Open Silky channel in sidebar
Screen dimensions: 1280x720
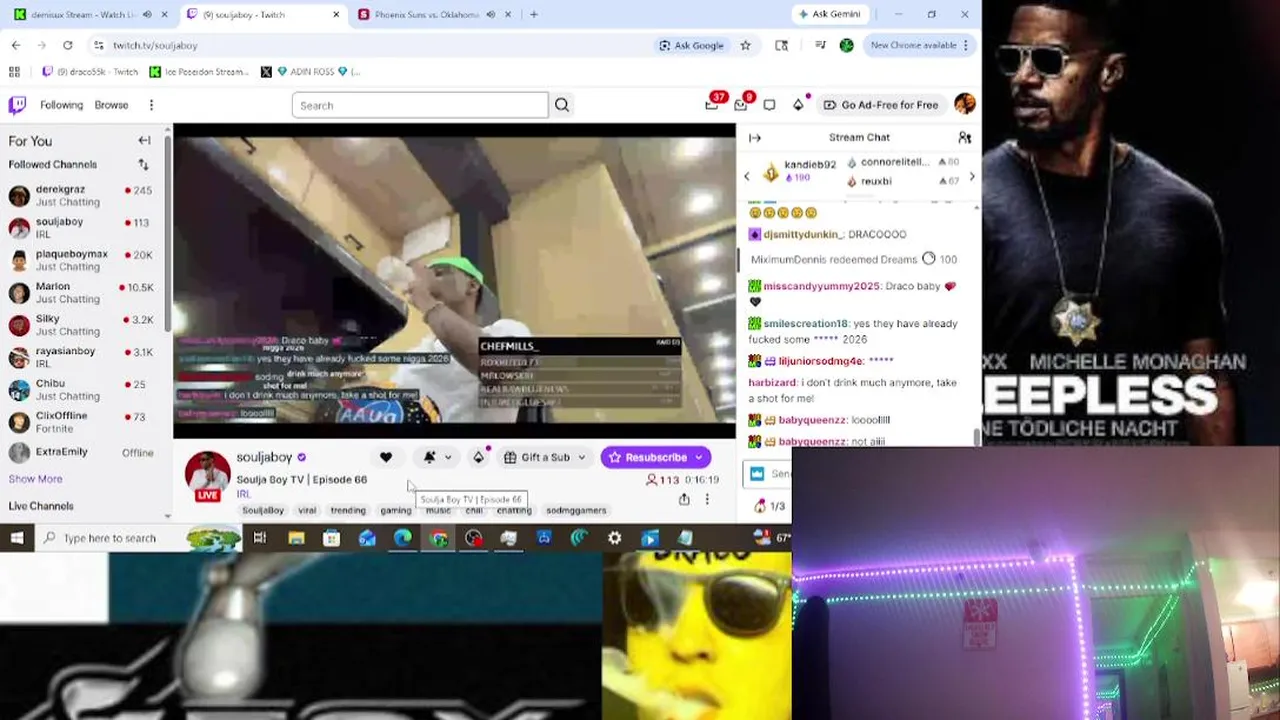pyautogui.click(x=84, y=325)
